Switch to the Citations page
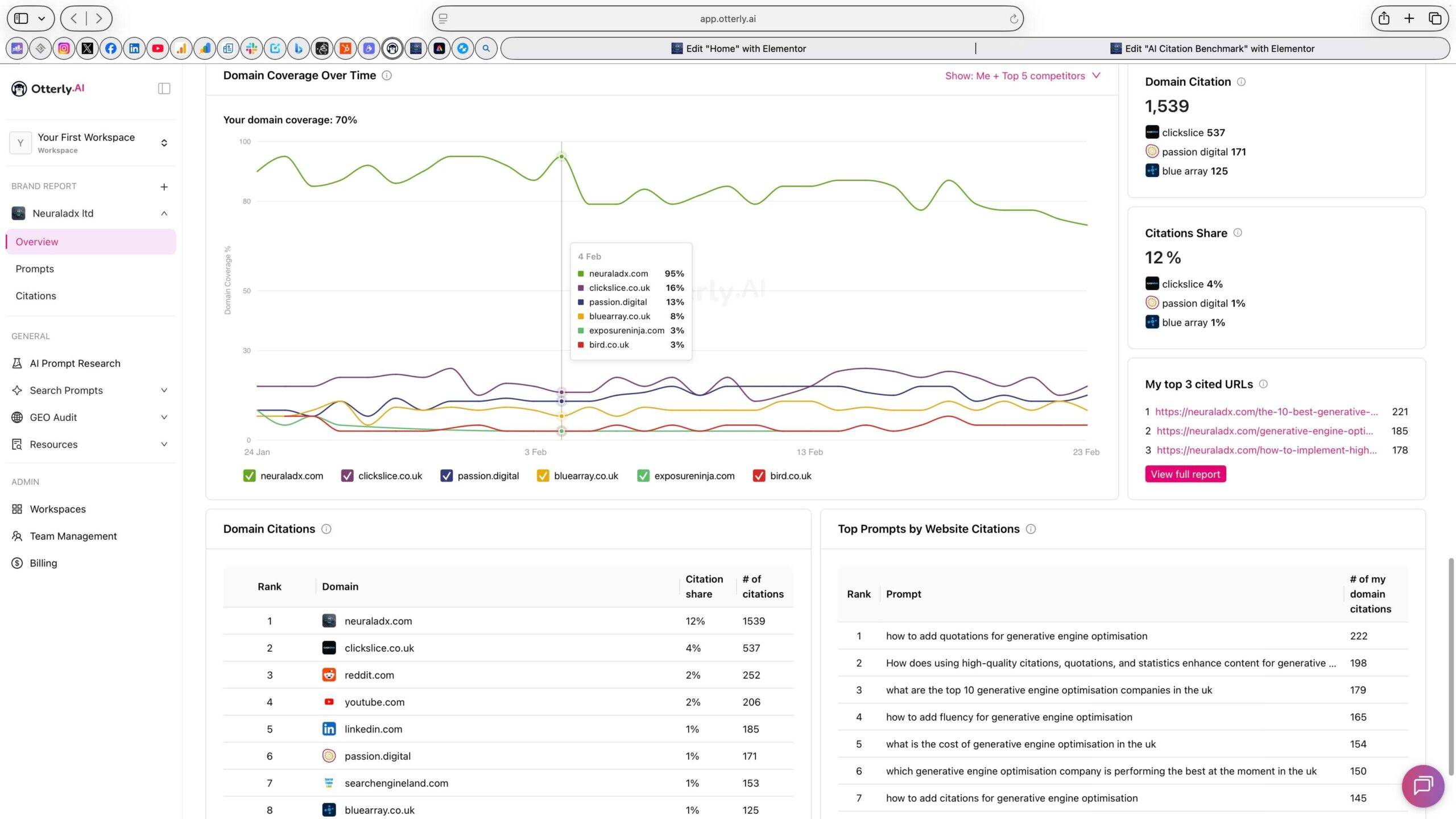Viewport: 1456px width, 819px height. click(36, 295)
